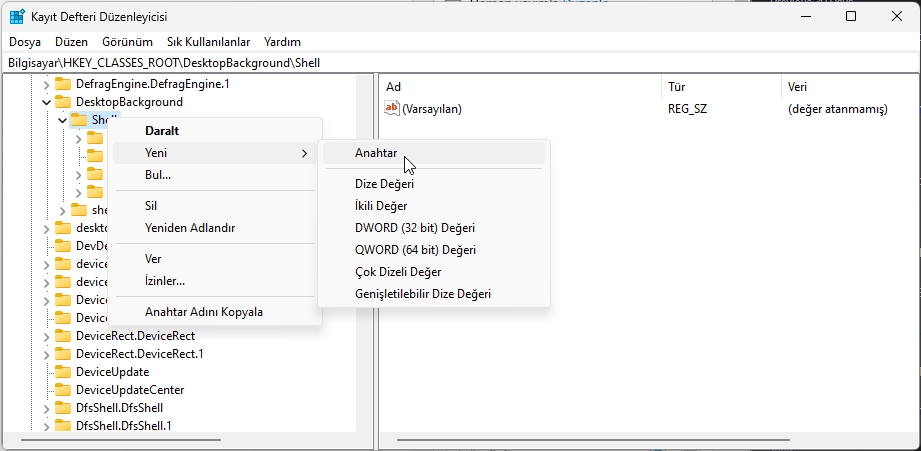
Task: Expand the DfsShell.DfsShell.1 tree node
Action: tap(46, 426)
